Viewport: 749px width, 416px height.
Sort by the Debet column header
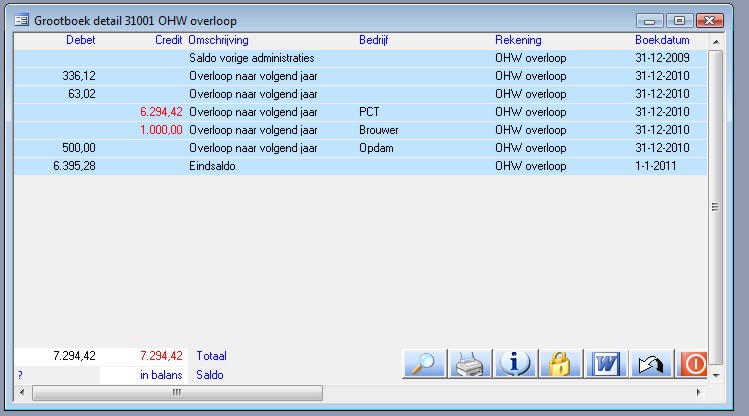click(x=80, y=40)
